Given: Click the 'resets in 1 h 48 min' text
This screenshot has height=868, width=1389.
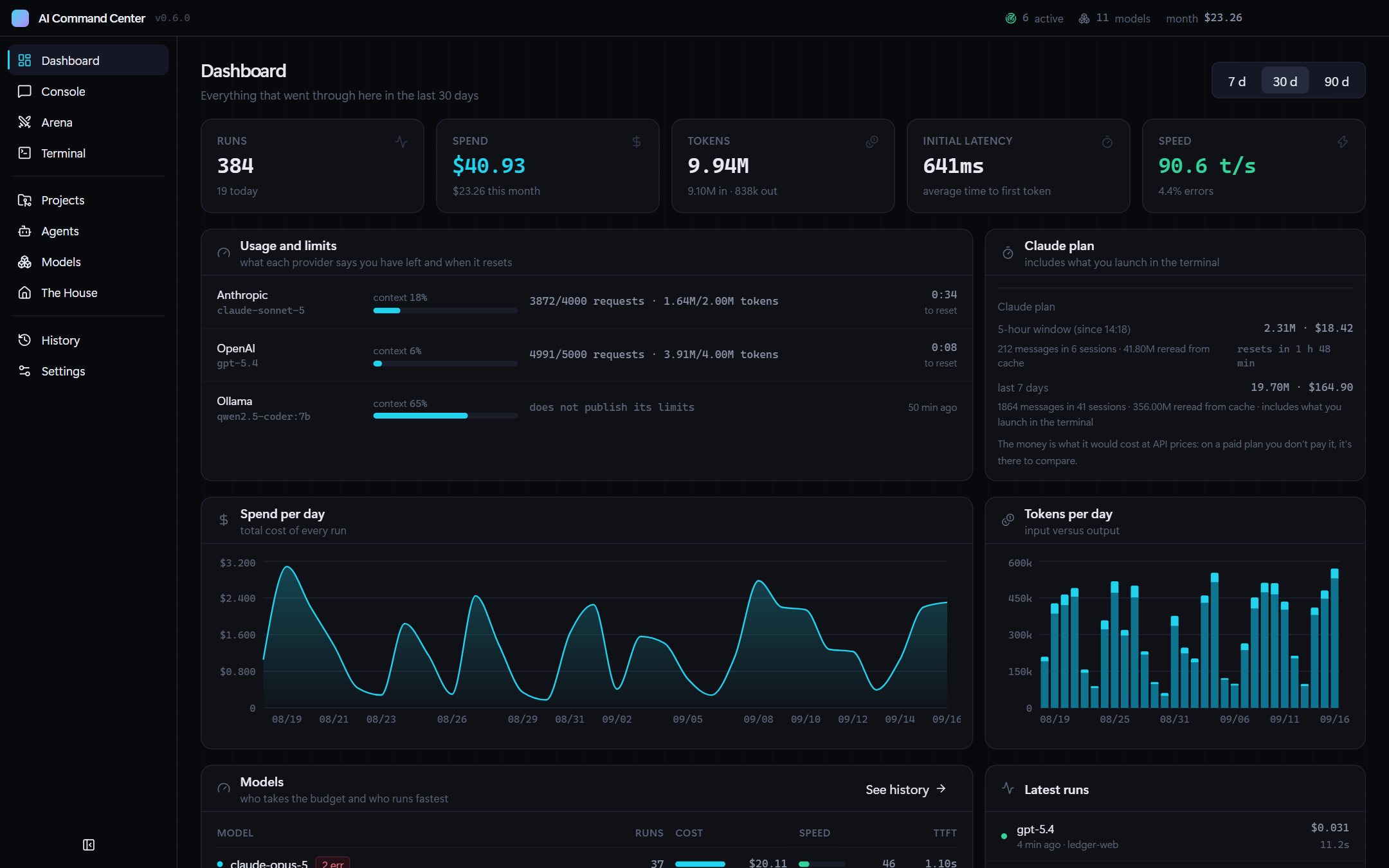Looking at the screenshot, I should (x=1284, y=356).
